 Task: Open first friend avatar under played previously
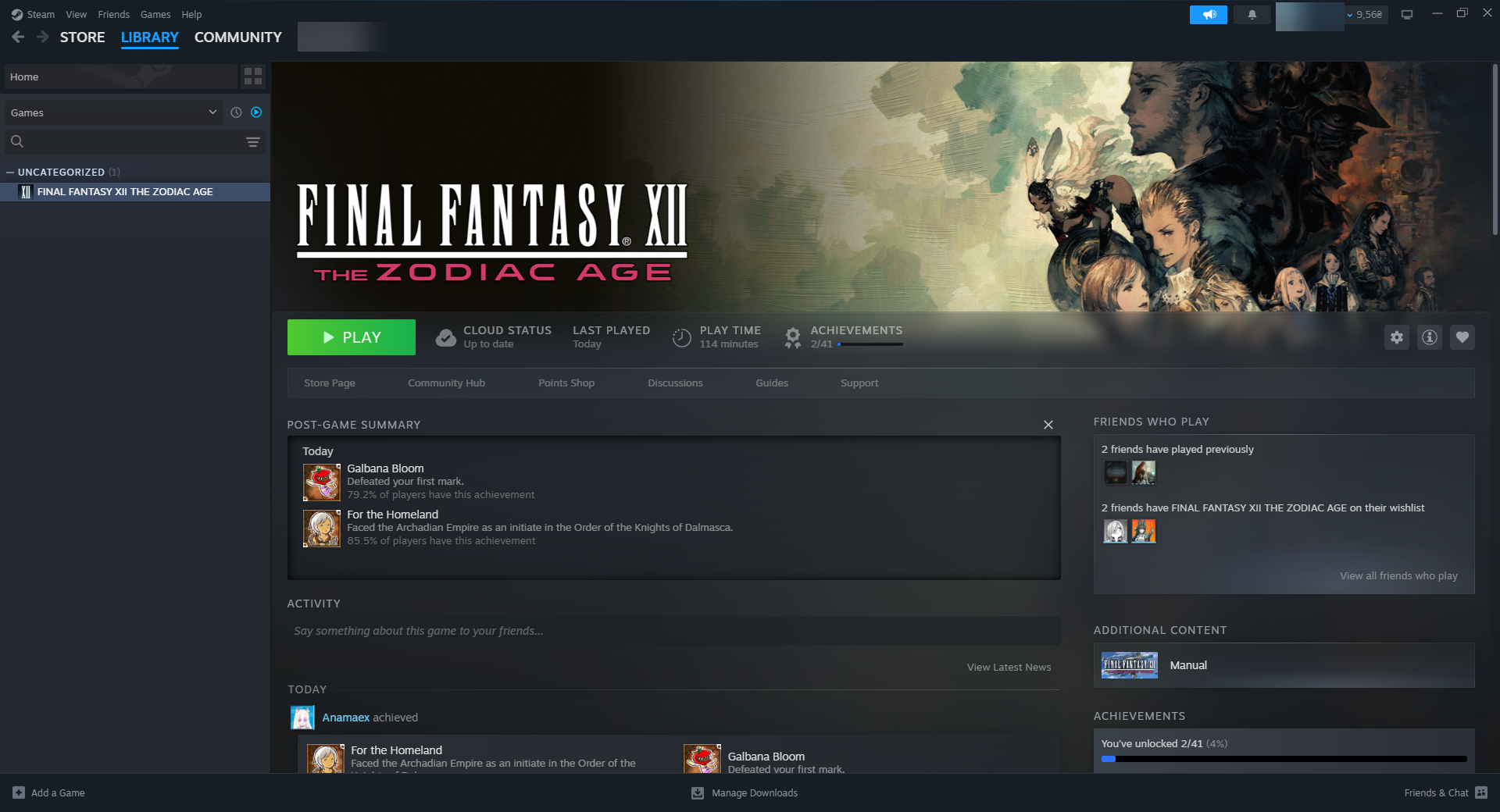[x=1116, y=472]
